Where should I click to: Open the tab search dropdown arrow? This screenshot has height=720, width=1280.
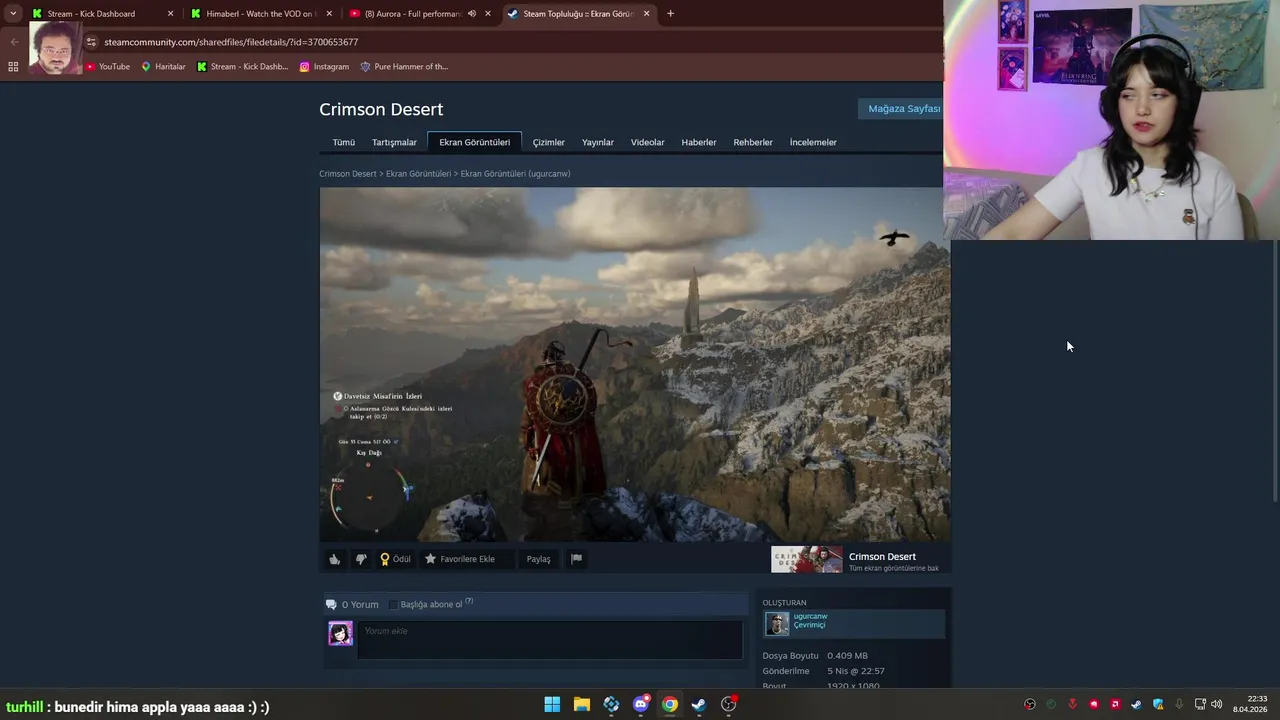tap(13, 14)
